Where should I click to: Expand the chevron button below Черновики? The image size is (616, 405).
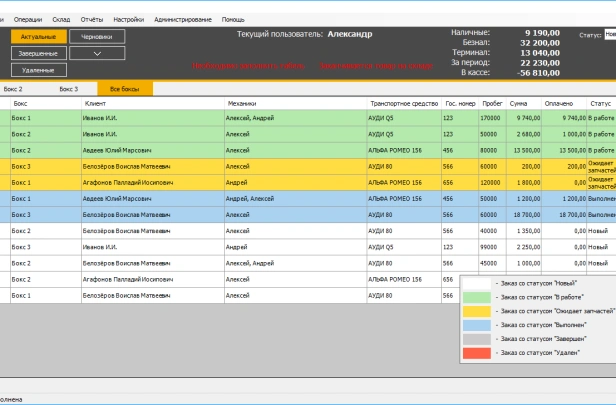coord(97,53)
